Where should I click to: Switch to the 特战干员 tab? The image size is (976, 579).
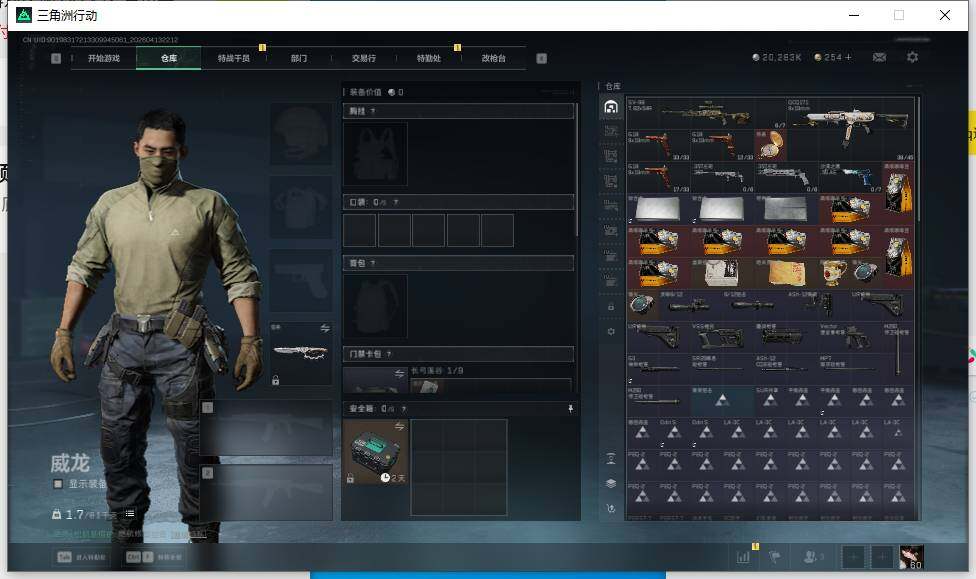[233, 59]
